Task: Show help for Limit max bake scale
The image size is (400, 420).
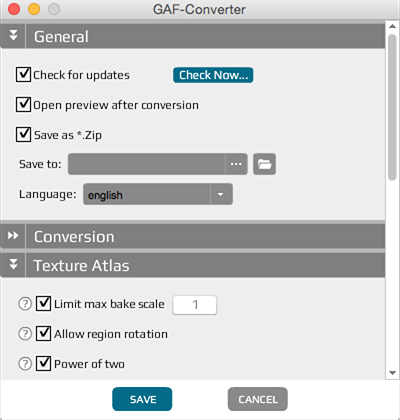Action: click(x=25, y=304)
